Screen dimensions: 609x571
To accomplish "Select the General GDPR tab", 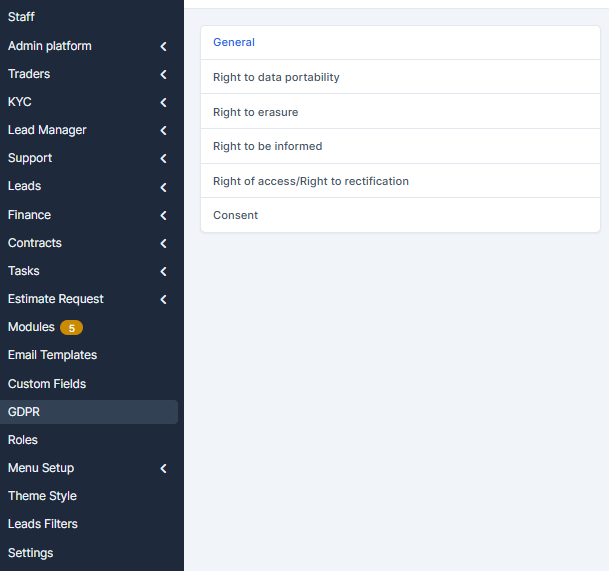I will pyautogui.click(x=234, y=42).
